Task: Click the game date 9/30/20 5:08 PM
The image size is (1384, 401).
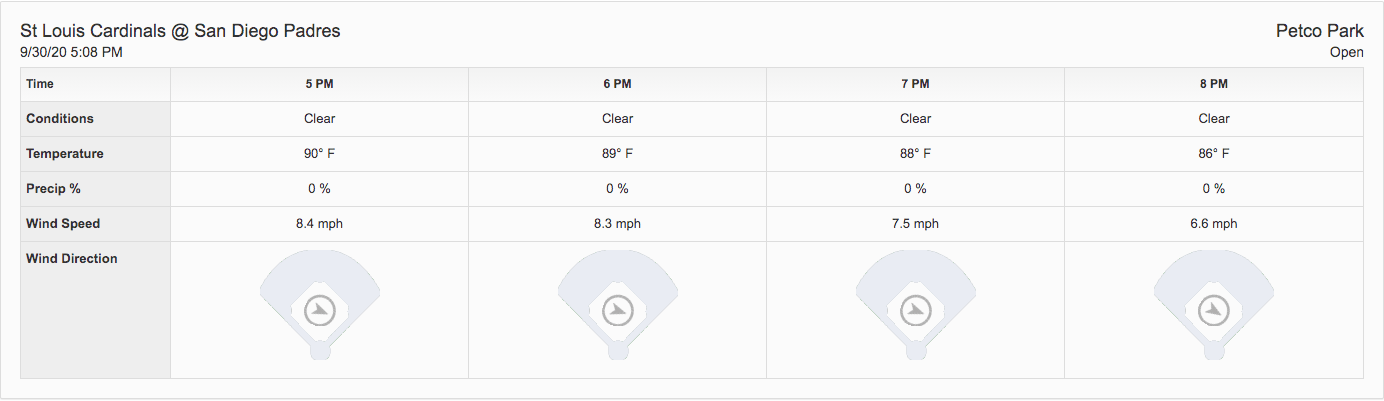Action: point(71,52)
